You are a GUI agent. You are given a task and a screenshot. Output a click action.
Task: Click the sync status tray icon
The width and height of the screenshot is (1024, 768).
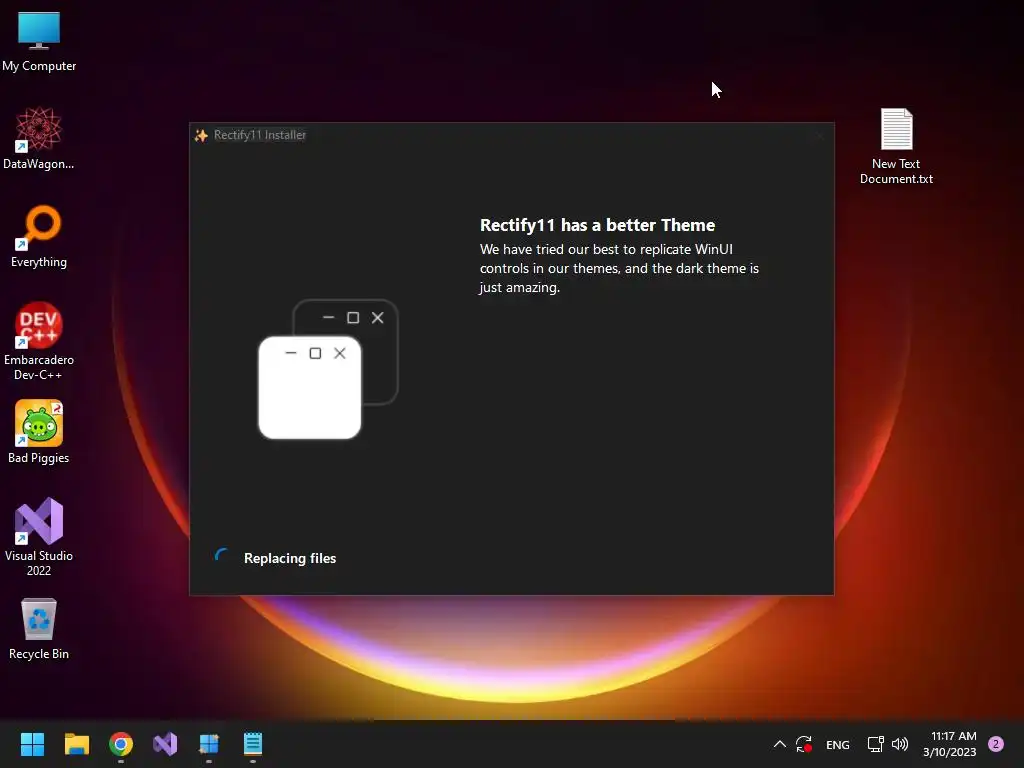click(804, 744)
